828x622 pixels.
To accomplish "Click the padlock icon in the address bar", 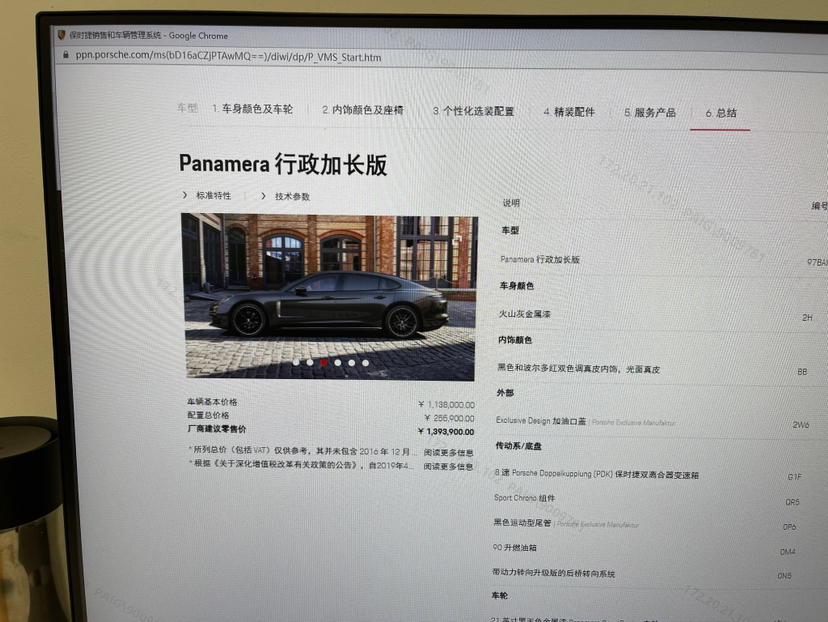I will 66,54.
